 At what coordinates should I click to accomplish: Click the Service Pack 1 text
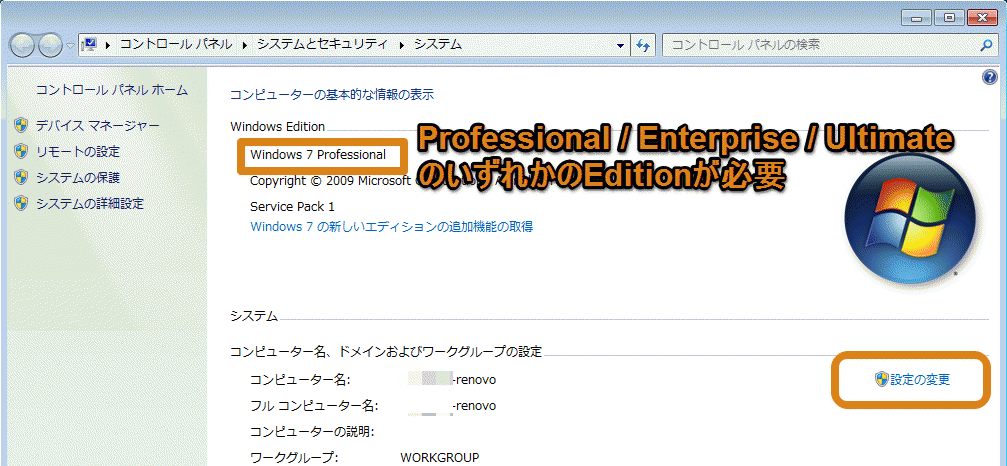click(x=292, y=207)
